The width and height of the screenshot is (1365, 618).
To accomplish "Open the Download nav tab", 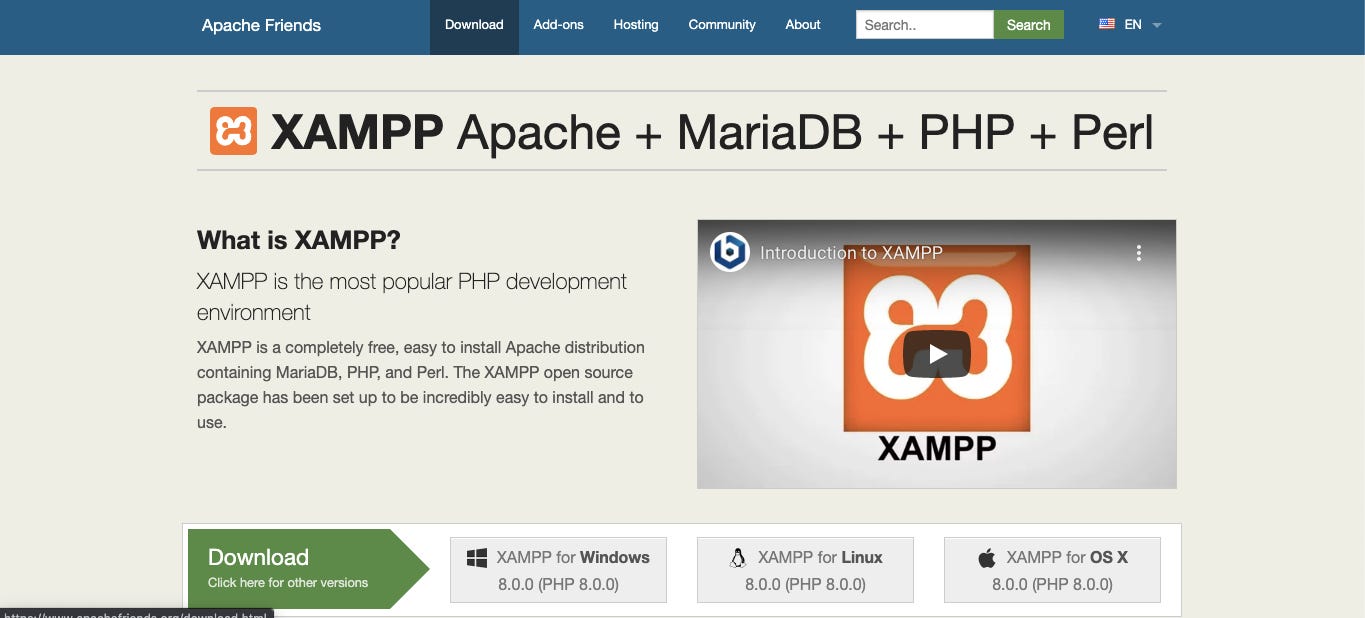I will pos(474,25).
